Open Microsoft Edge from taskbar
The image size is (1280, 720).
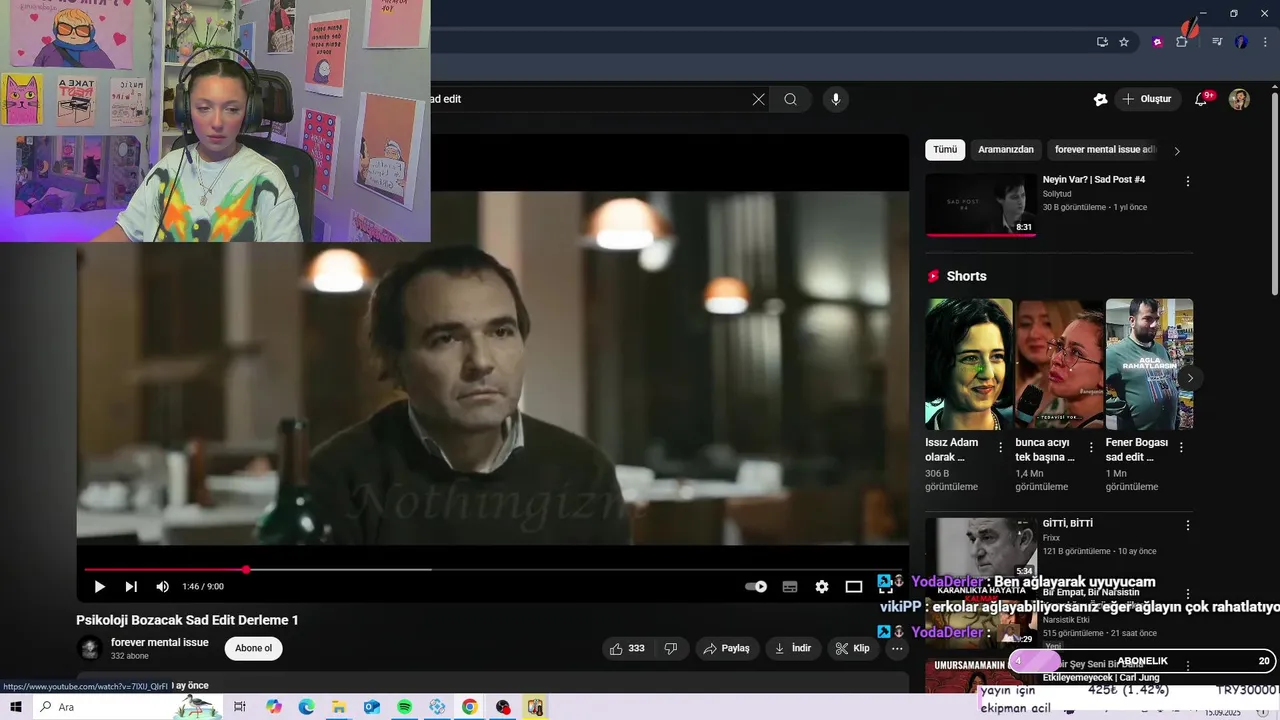(306, 707)
